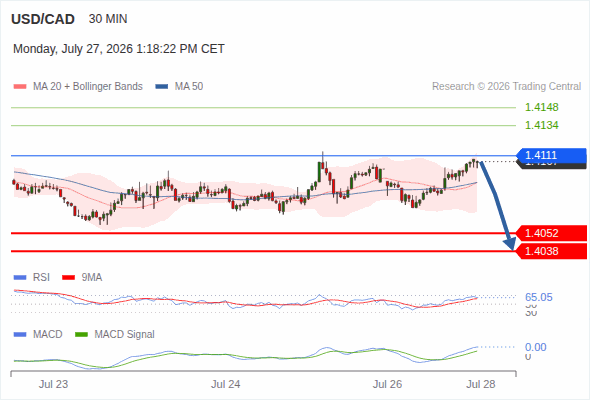
Task: Select the 1.4148 resistance level label
Action: (x=542, y=107)
